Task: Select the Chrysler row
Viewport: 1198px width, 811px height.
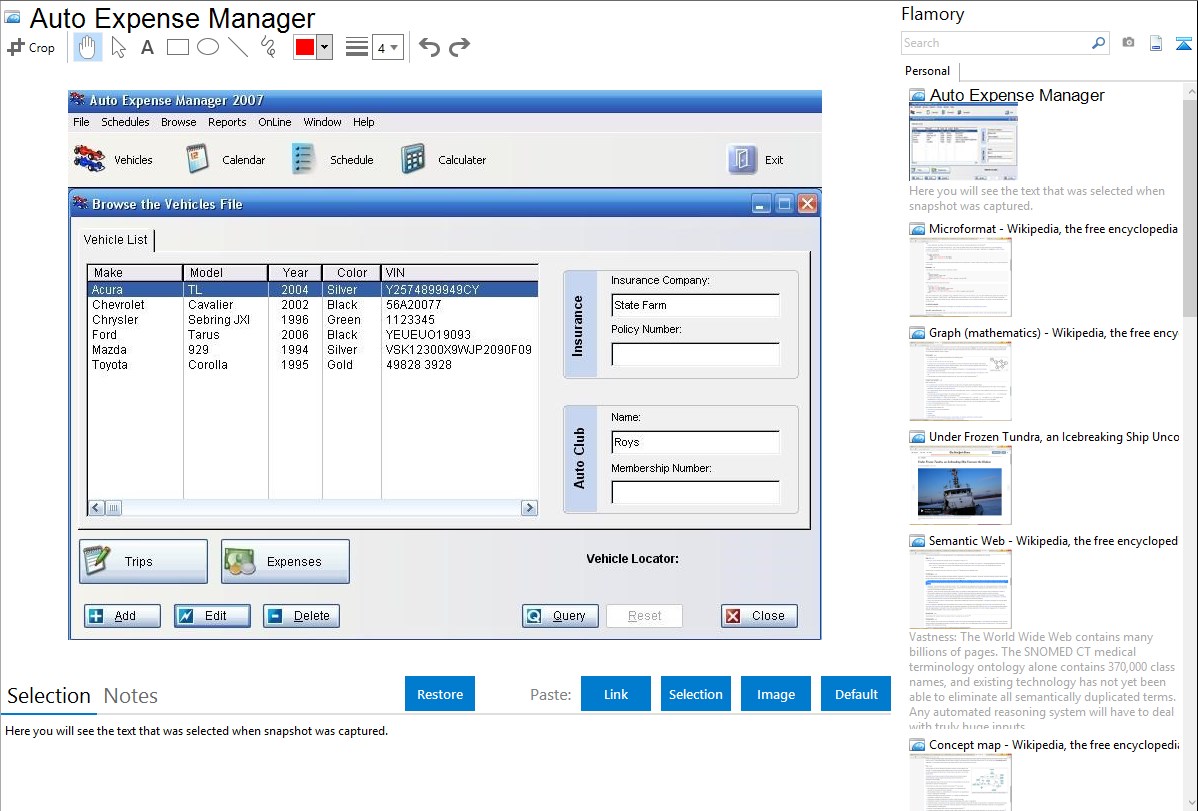Action: (x=312, y=320)
